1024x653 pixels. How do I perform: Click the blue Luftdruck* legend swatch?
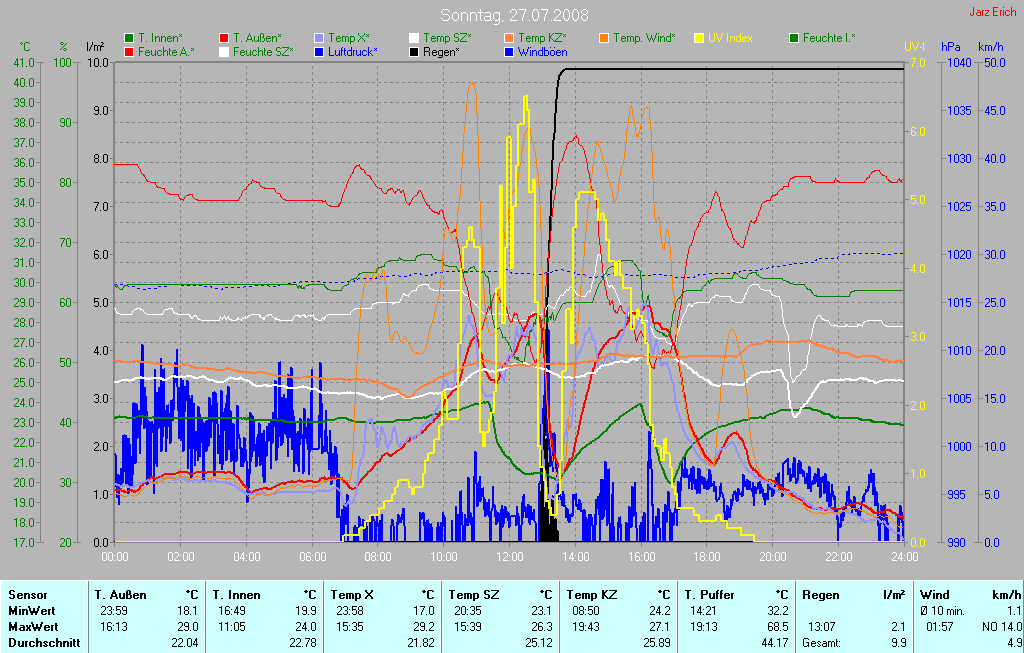click(319, 52)
